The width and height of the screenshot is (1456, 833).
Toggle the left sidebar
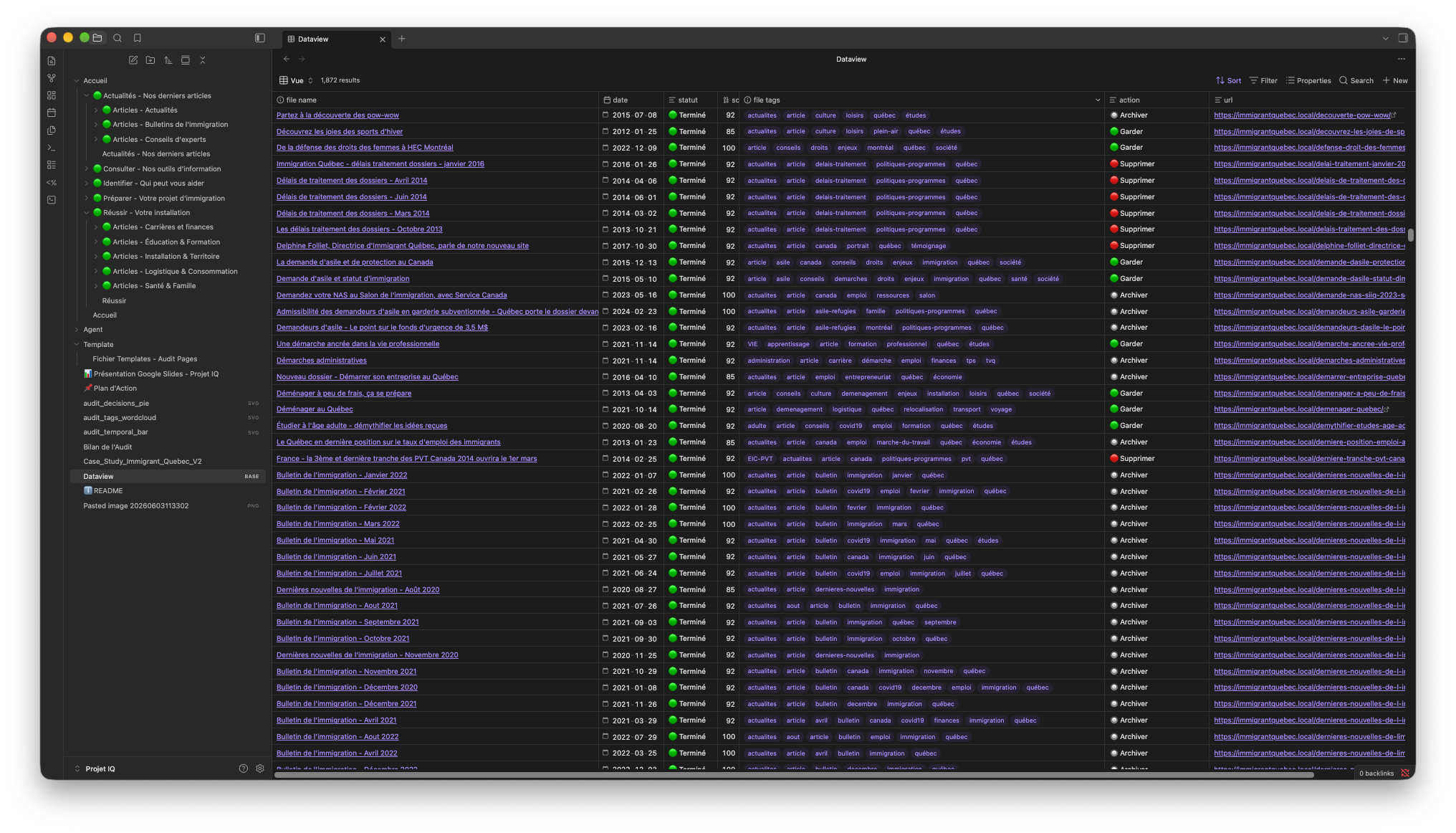coord(260,38)
